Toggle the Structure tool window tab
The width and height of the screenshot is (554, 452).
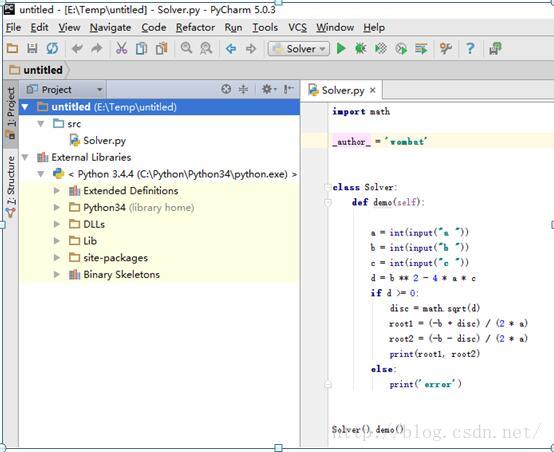point(11,187)
